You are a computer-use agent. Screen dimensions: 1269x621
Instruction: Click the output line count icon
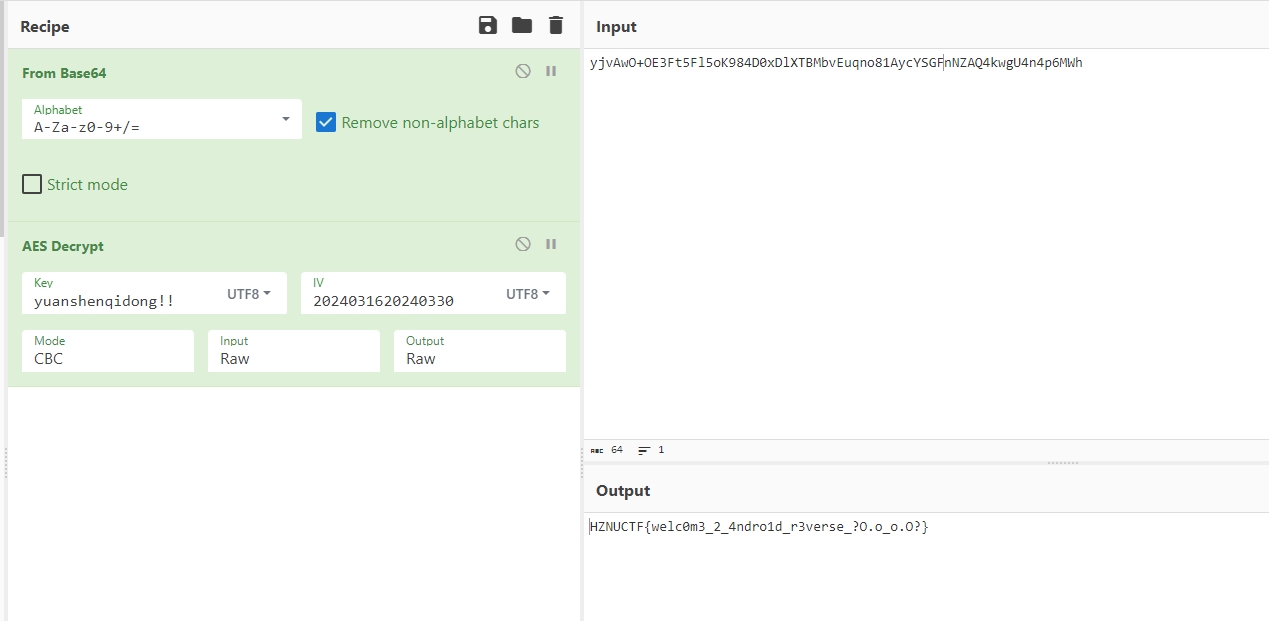click(x=644, y=451)
